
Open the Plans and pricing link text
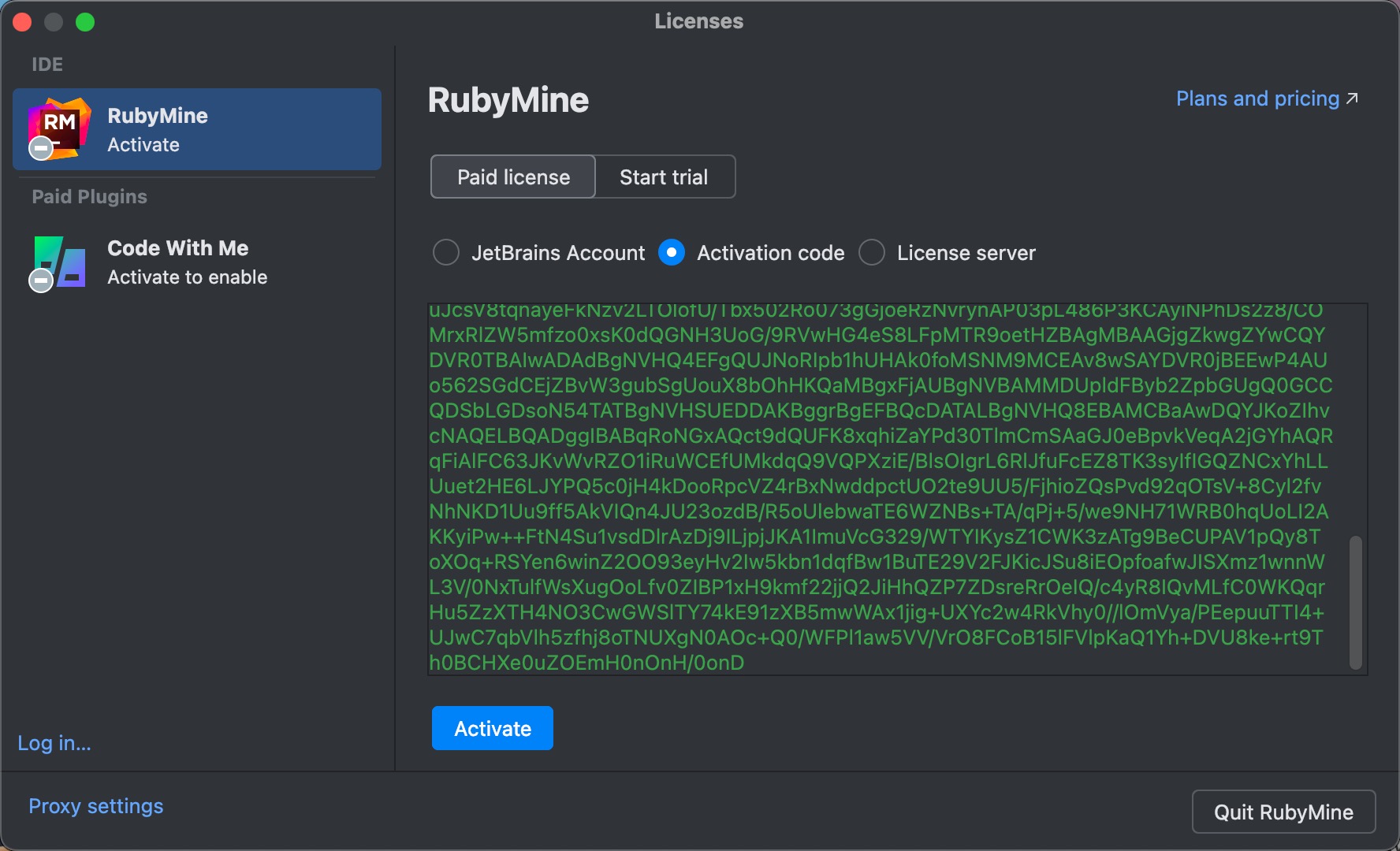[x=1257, y=98]
